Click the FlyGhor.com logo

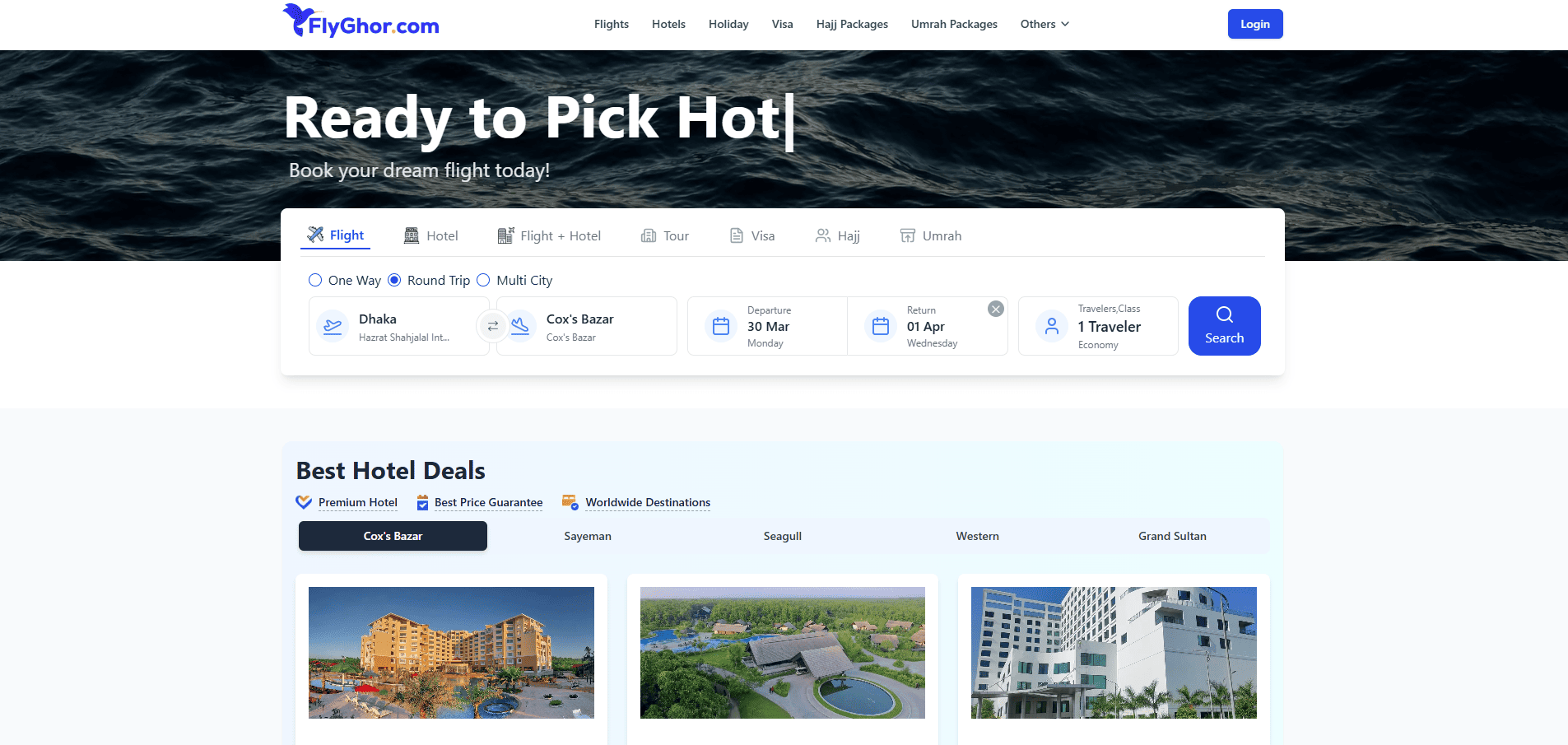point(361,22)
